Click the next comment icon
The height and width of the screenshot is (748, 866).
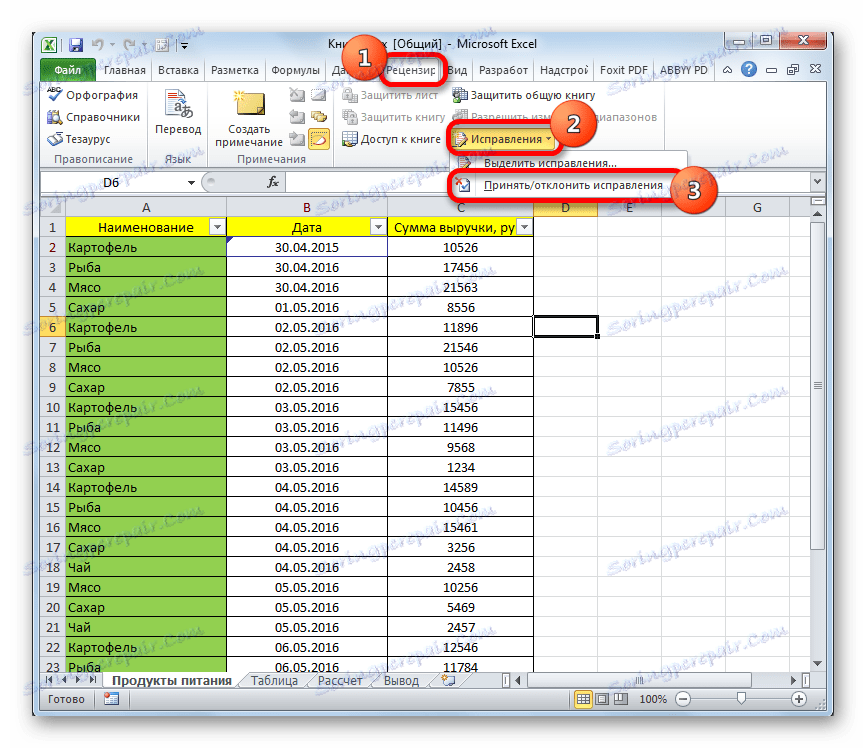click(297, 139)
